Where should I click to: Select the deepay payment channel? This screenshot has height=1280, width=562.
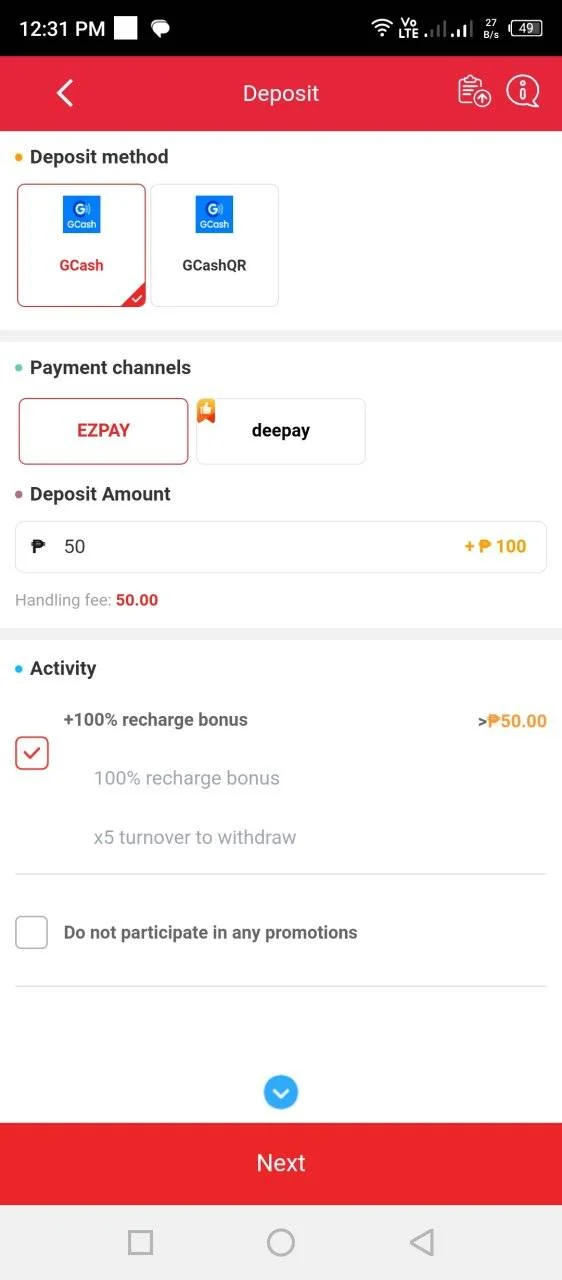click(281, 431)
